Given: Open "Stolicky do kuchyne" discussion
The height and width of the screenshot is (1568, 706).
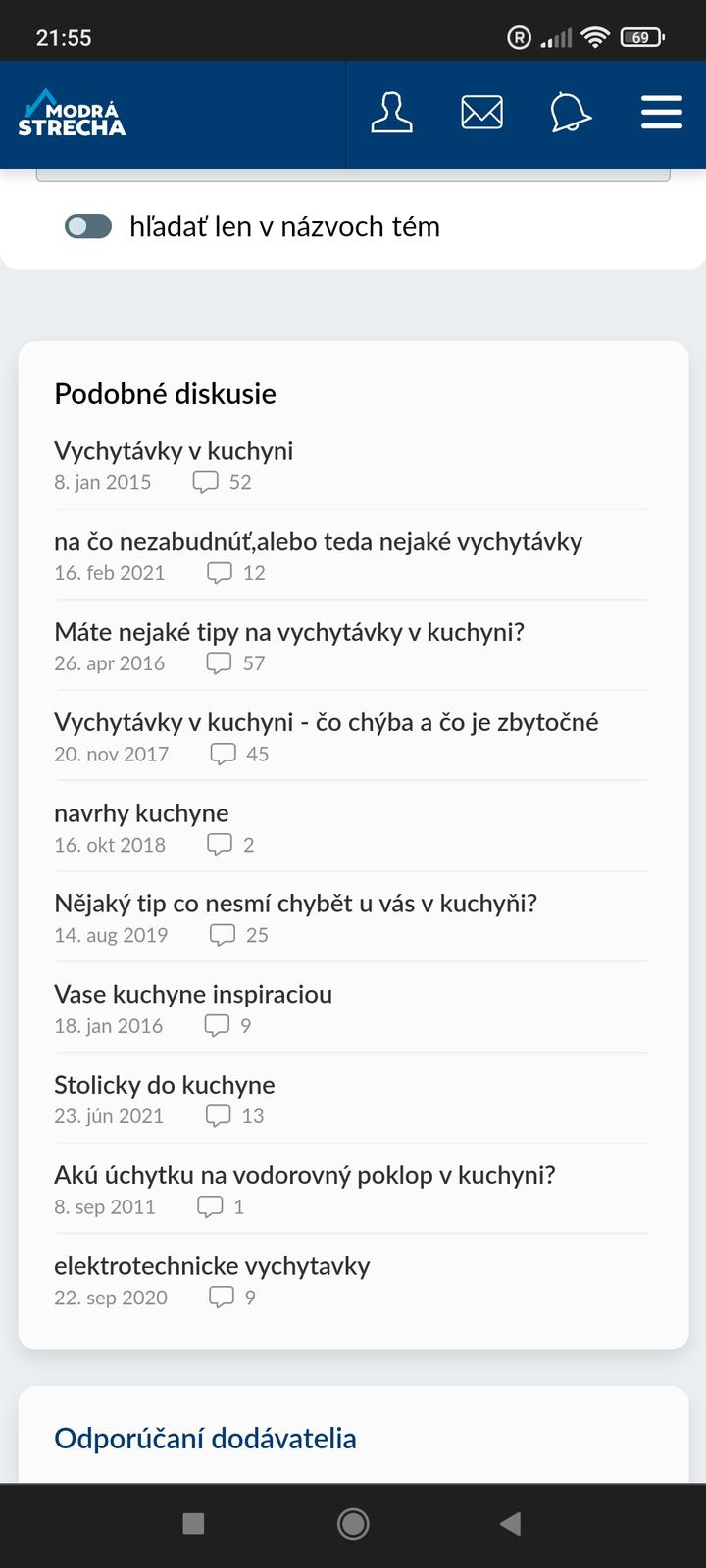Looking at the screenshot, I should pyautogui.click(x=165, y=1085).
